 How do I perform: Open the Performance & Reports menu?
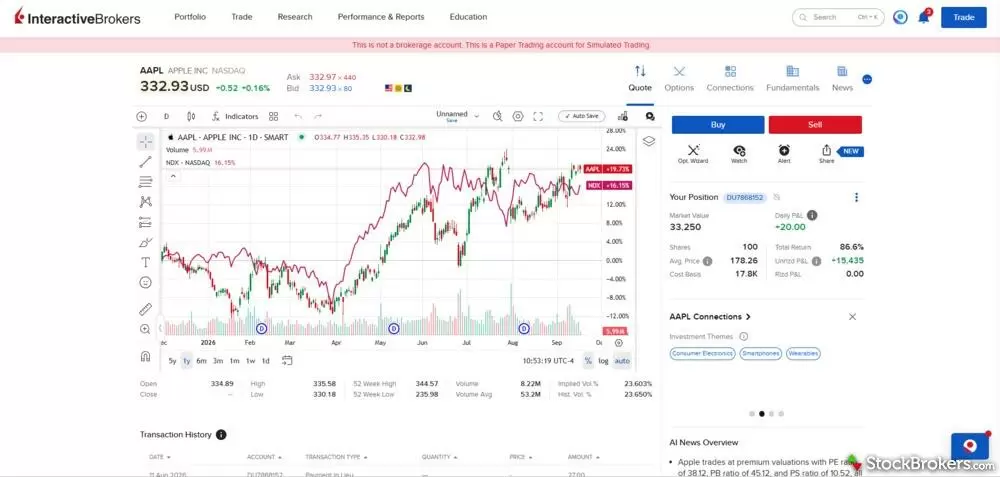[381, 17]
